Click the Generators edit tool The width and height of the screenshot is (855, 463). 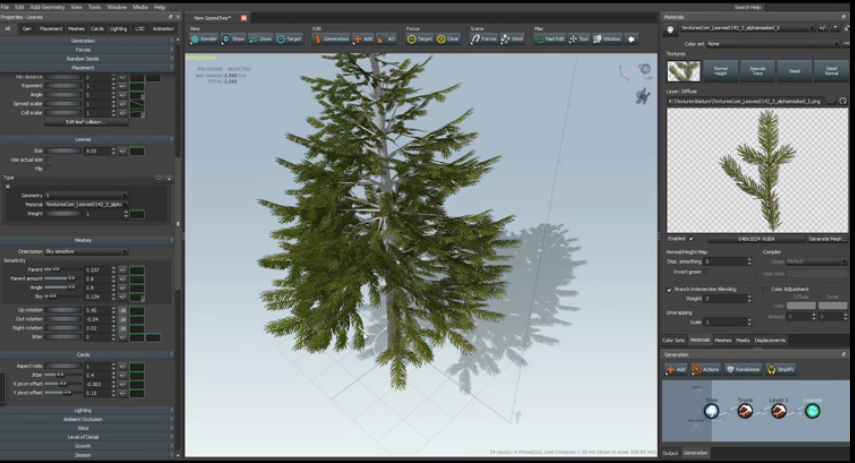(x=330, y=38)
